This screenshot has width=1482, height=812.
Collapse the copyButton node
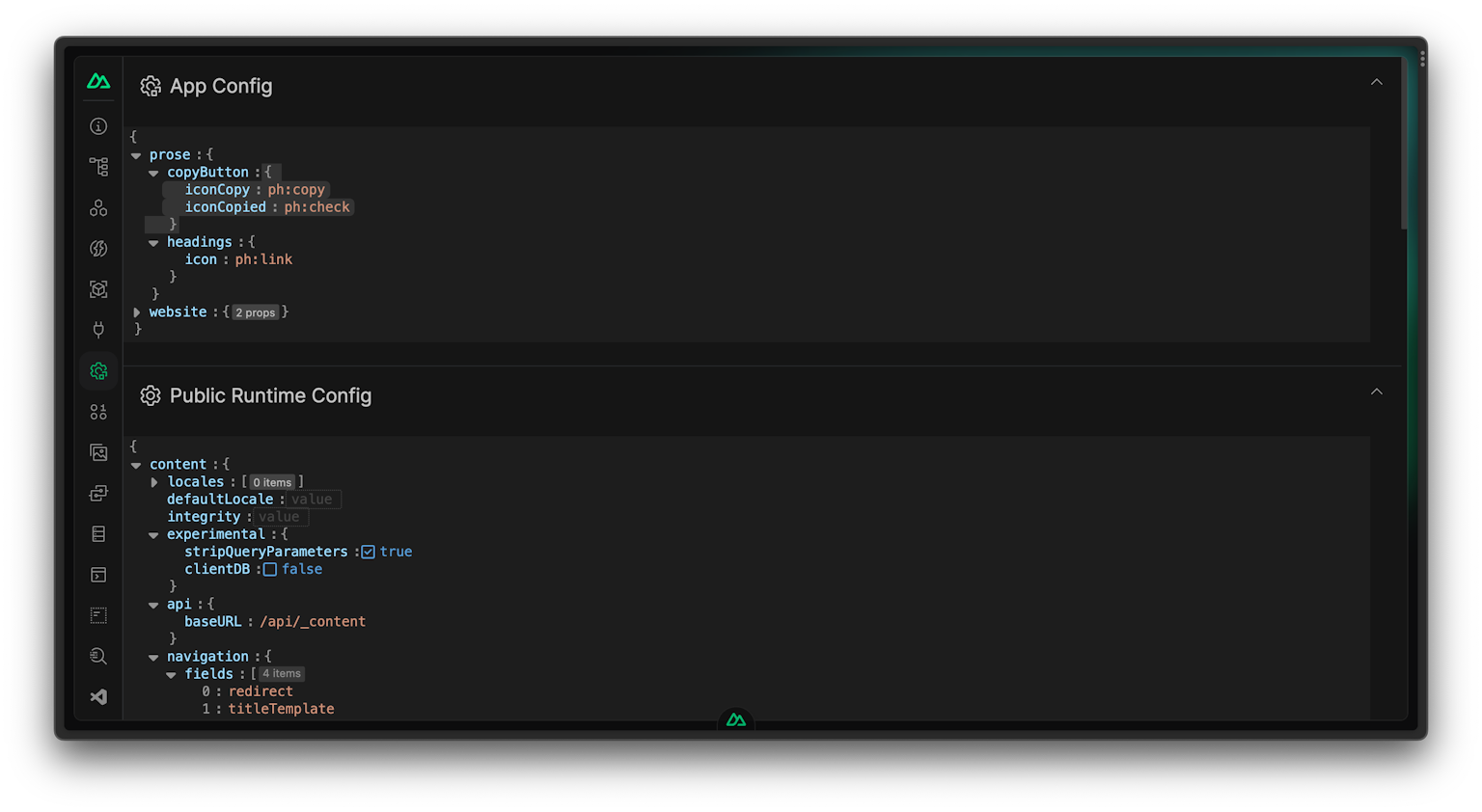click(x=153, y=174)
